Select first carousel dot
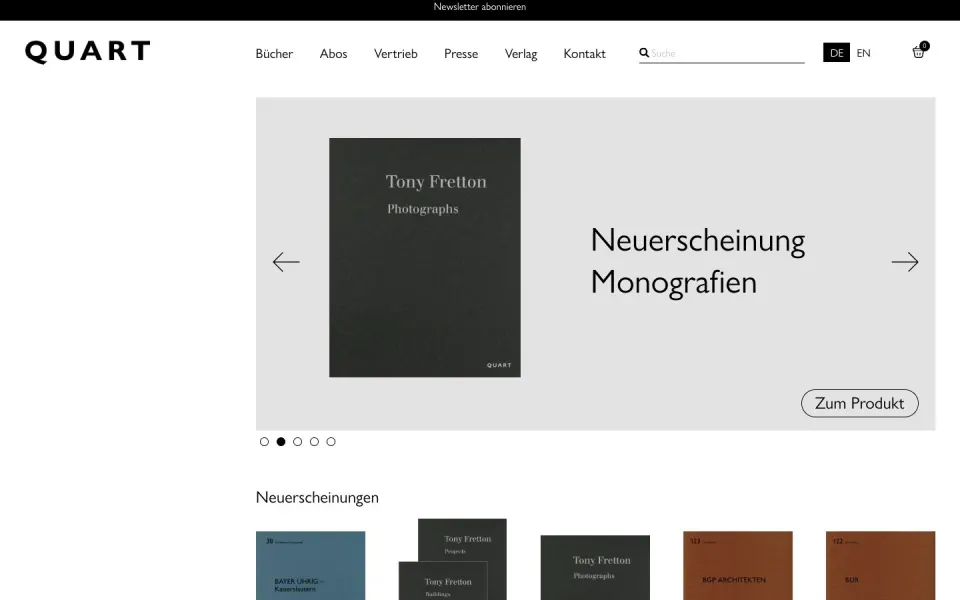 point(264,441)
